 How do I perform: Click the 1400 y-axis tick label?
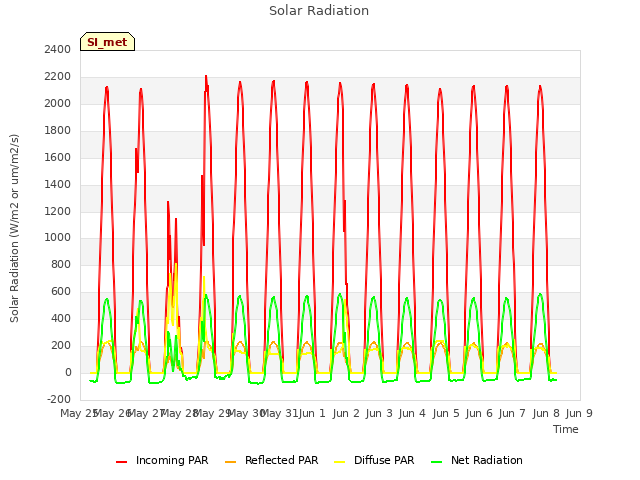pos(58,184)
